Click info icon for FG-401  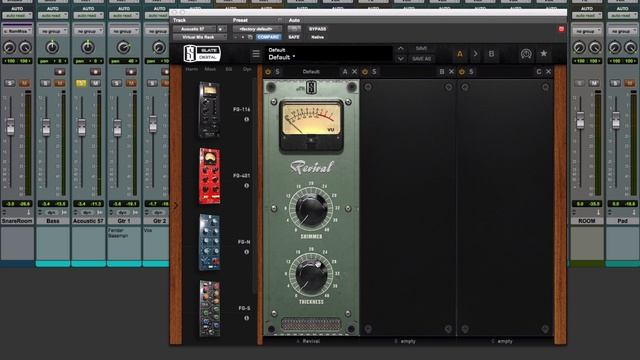click(247, 186)
